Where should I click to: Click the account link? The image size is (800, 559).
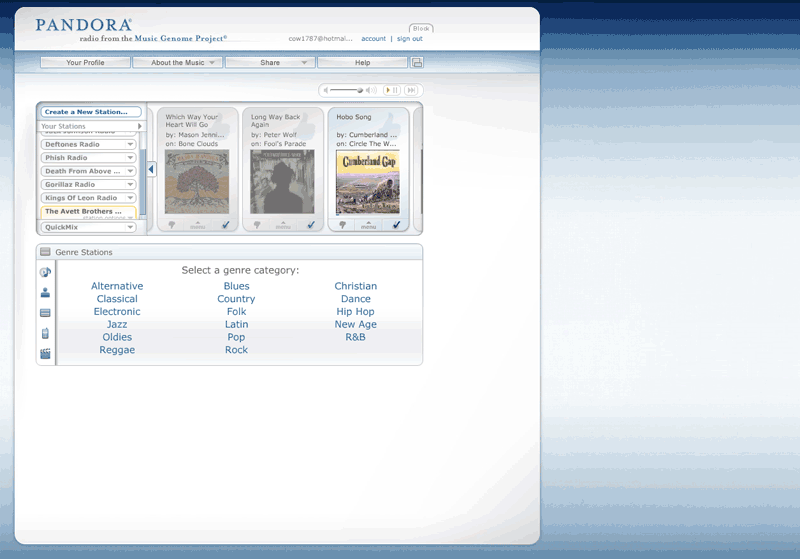(x=373, y=39)
